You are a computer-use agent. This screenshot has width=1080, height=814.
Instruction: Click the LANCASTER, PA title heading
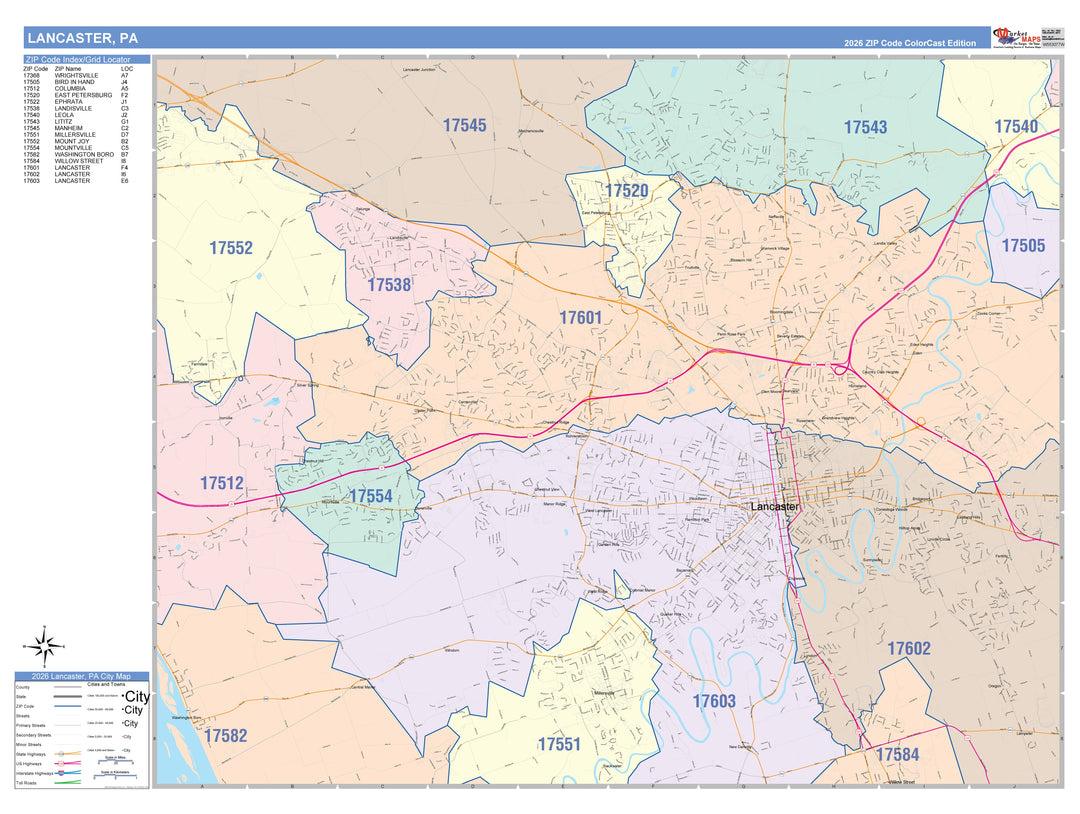[x=83, y=38]
